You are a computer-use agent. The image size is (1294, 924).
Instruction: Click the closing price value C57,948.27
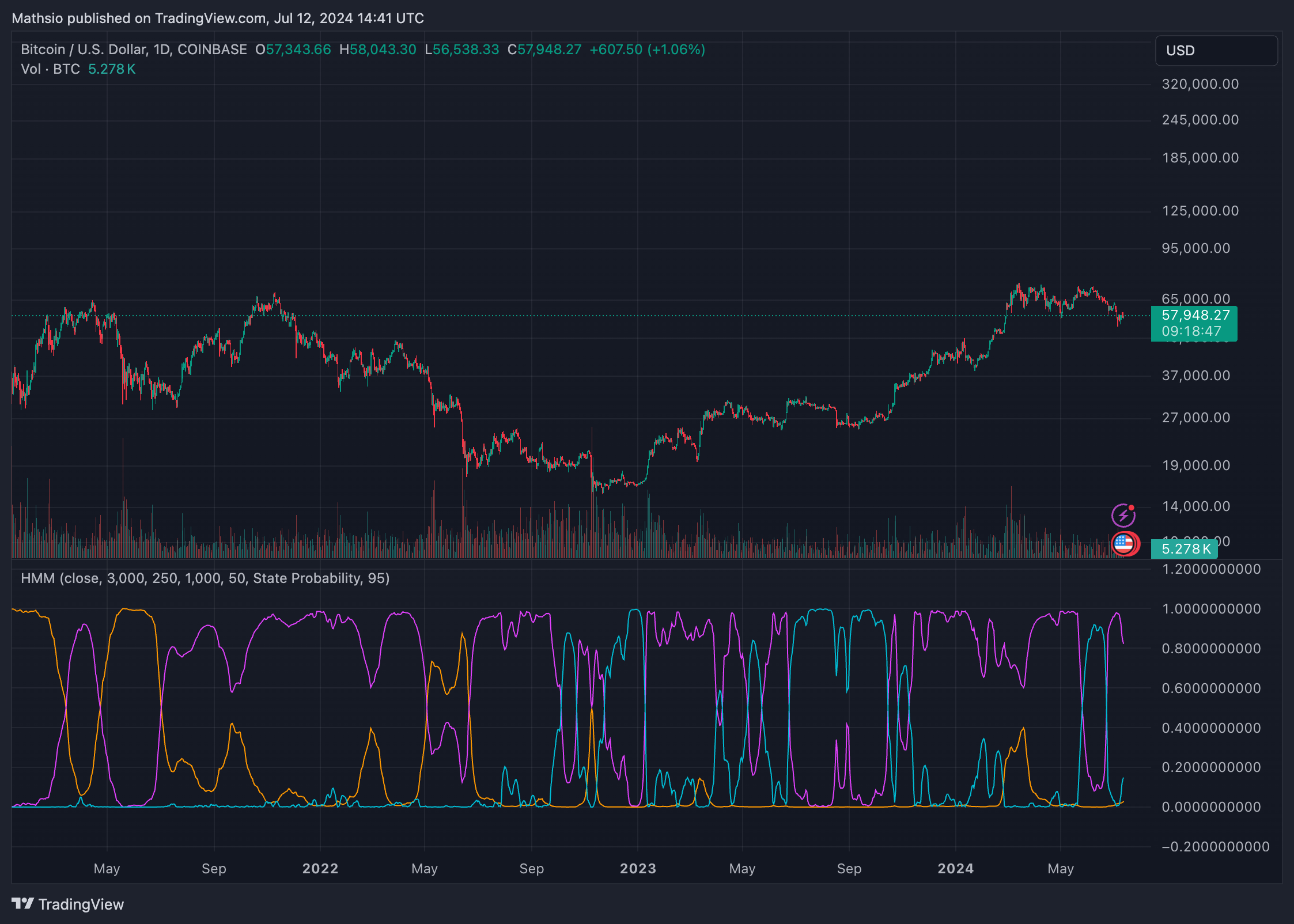coord(544,50)
